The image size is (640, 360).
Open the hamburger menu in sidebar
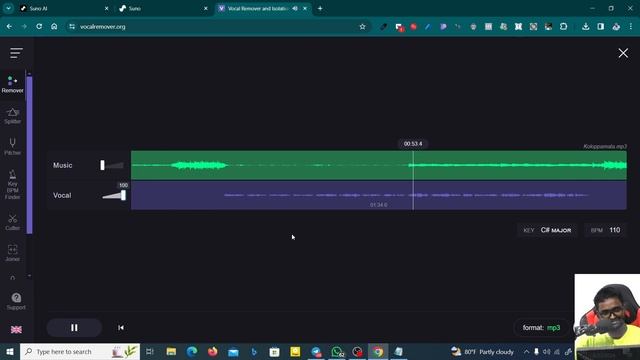coord(16,53)
